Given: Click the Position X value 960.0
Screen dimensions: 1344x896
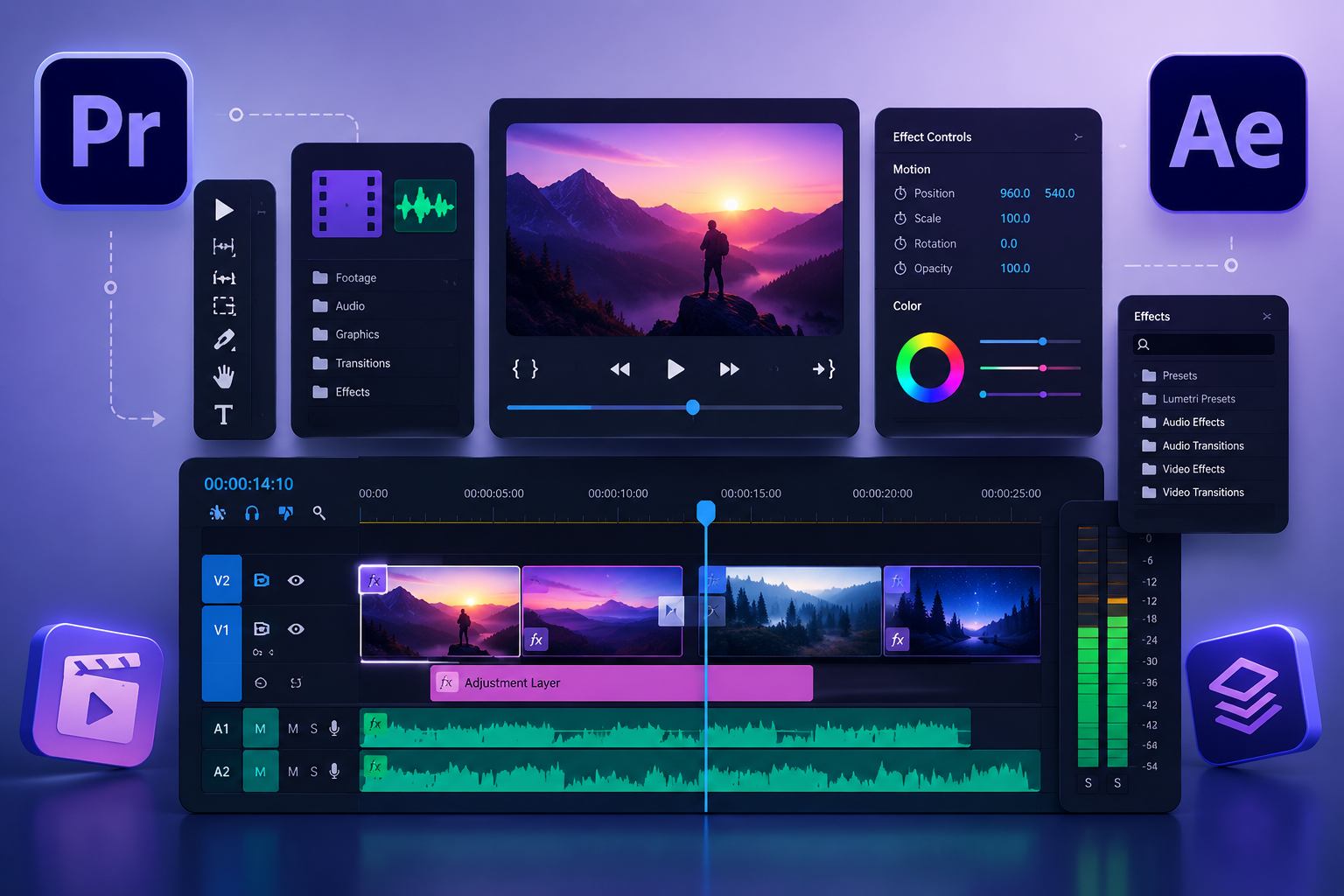Looking at the screenshot, I should point(1015,193).
